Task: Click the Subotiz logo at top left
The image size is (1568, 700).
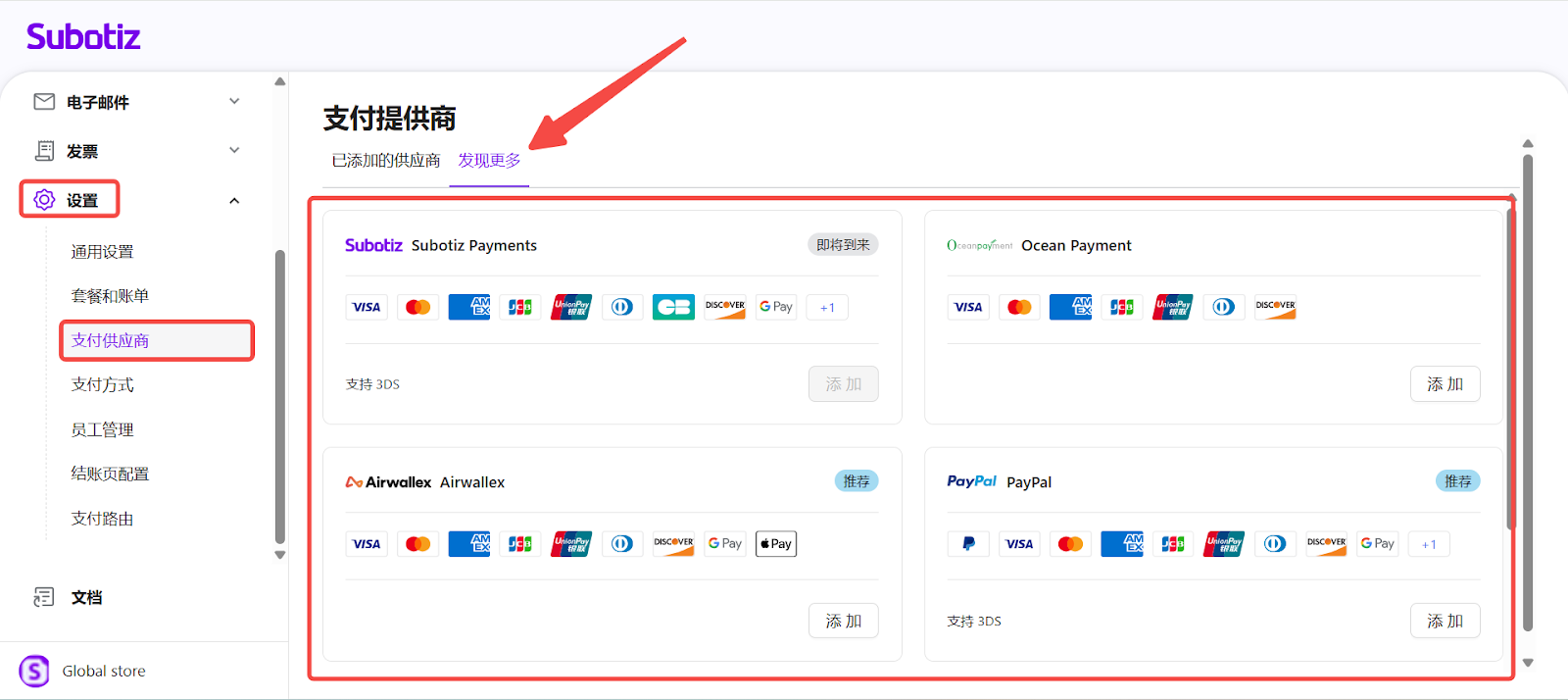Action: (x=83, y=37)
